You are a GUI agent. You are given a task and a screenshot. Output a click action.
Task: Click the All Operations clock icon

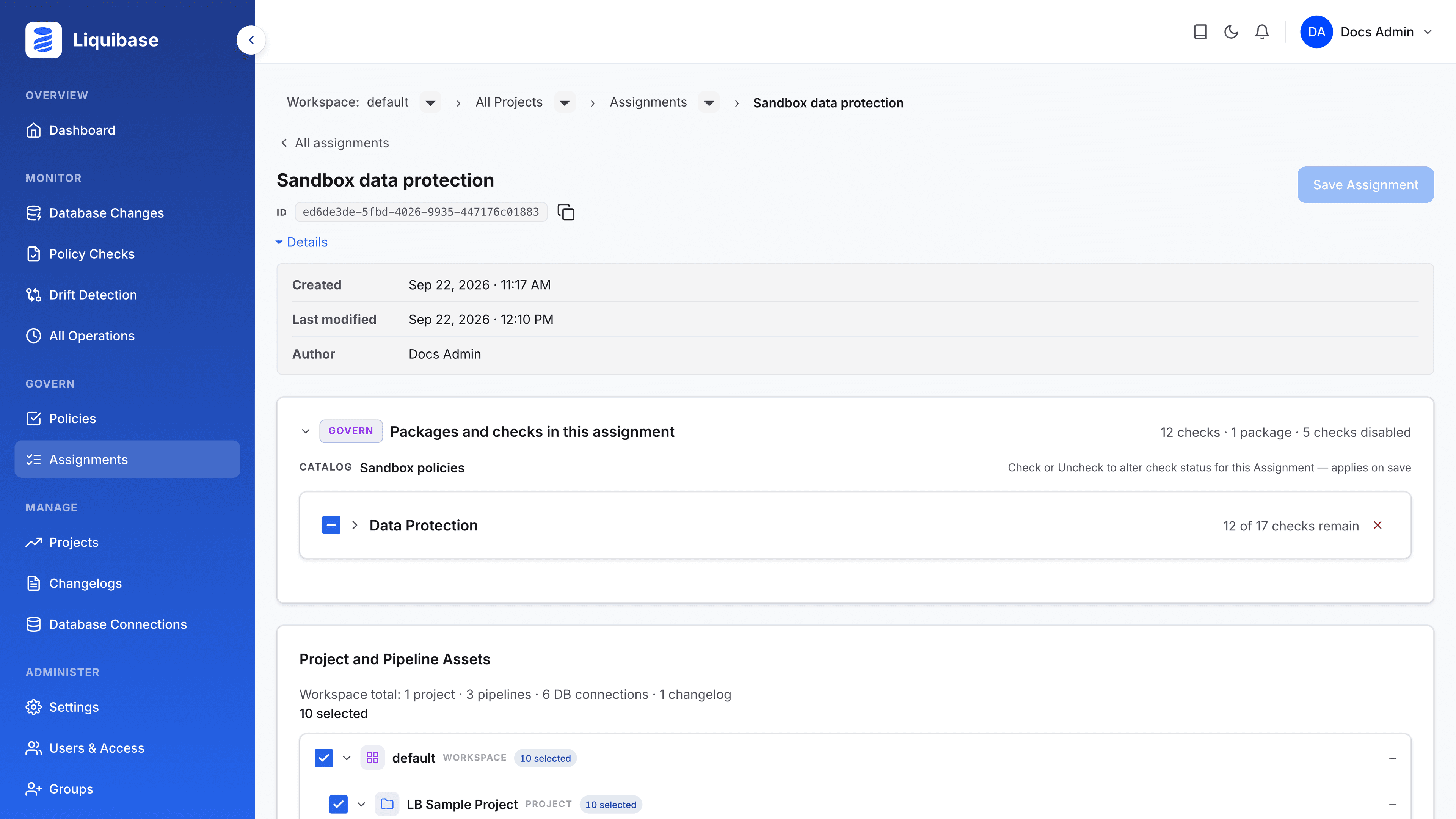[x=33, y=336]
